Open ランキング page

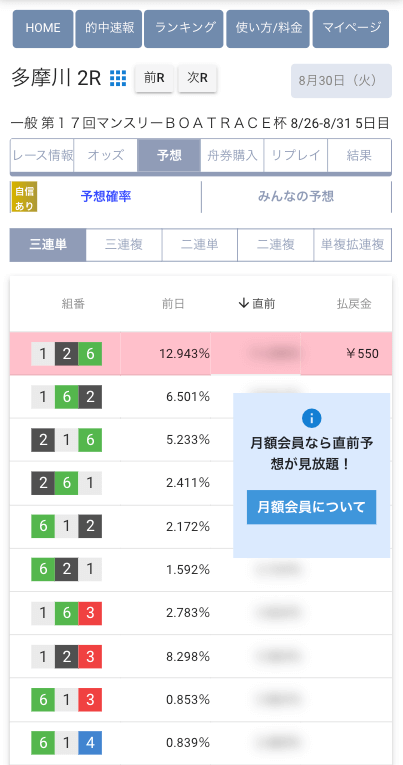(x=183, y=29)
